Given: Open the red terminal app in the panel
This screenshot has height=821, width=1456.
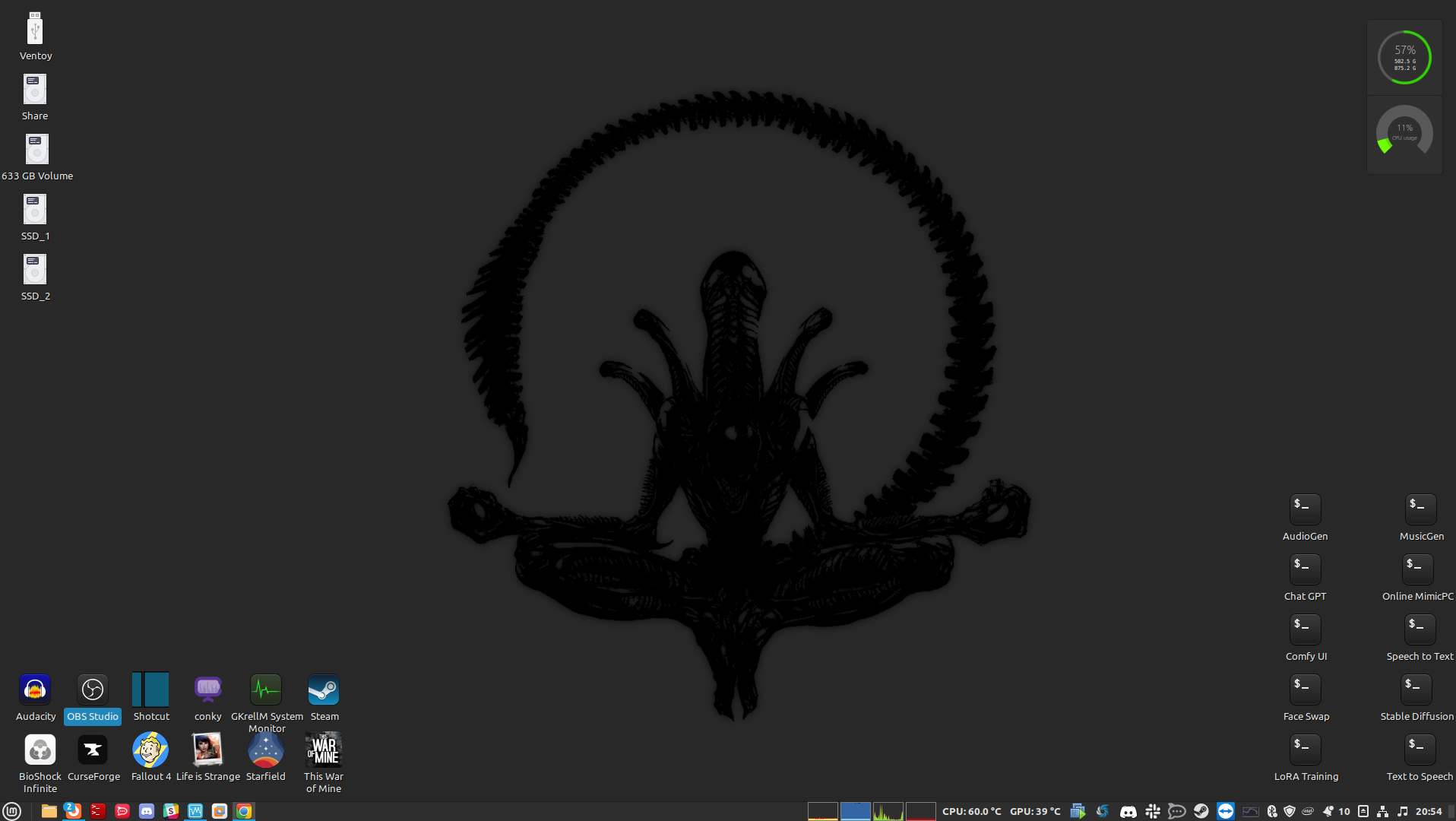Looking at the screenshot, I should (x=97, y=811).
